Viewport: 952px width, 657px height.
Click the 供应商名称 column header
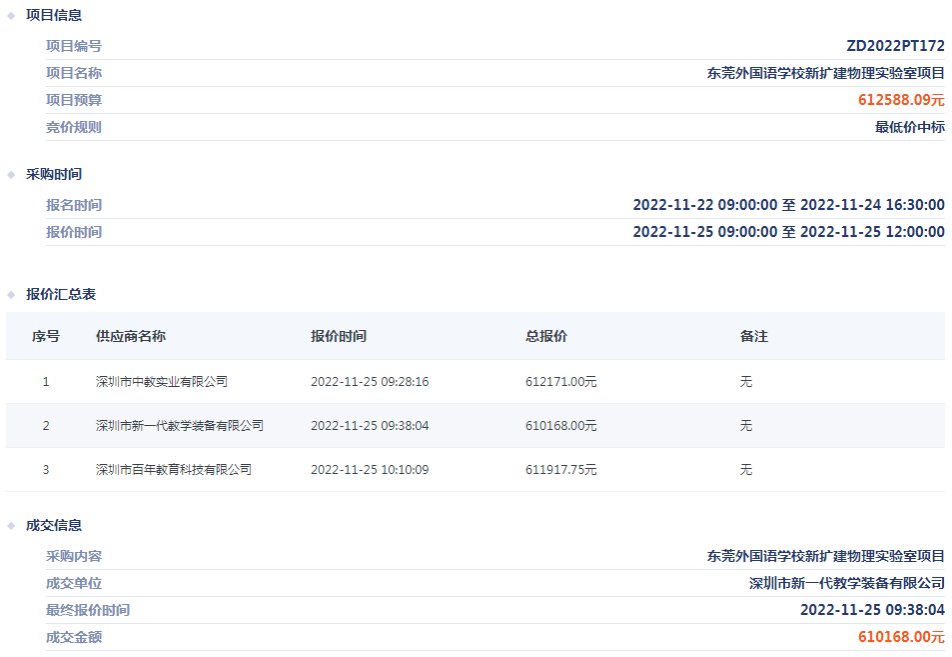pos(131,336)
